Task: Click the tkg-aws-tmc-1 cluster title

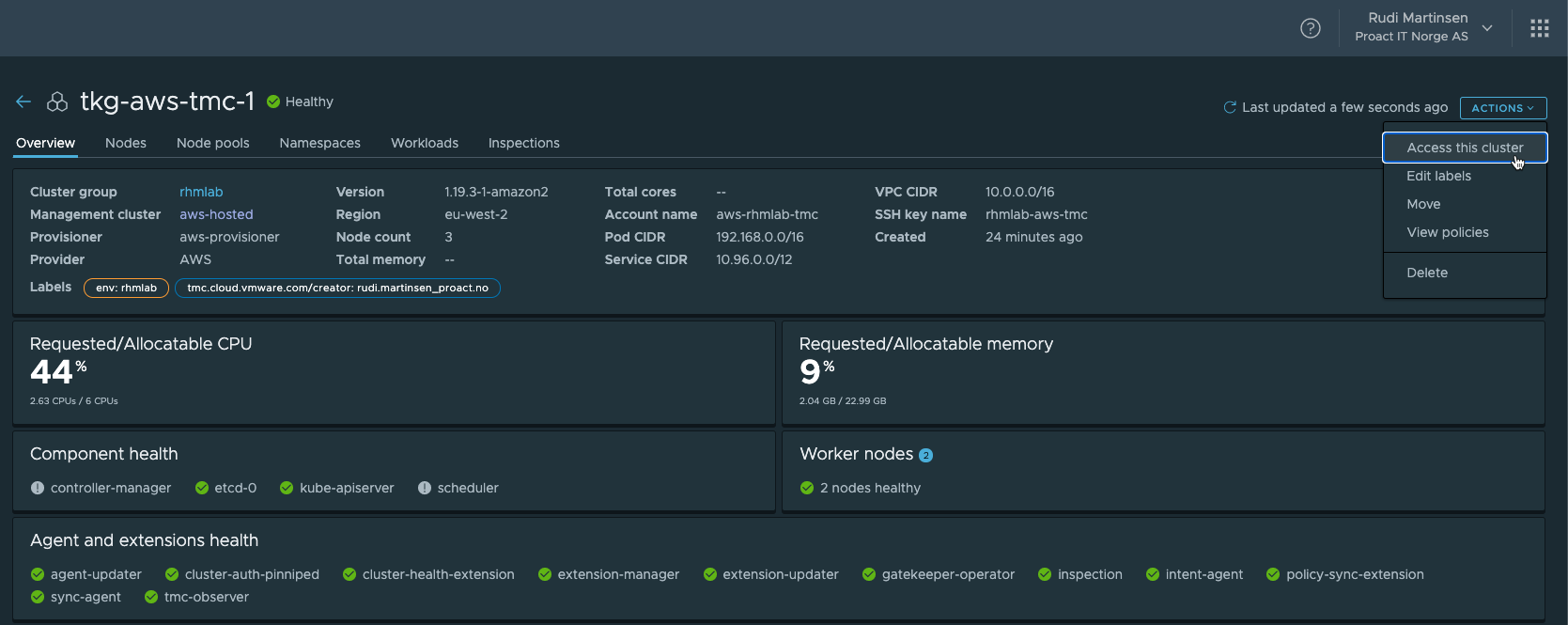Action: (x=167, y=102)
